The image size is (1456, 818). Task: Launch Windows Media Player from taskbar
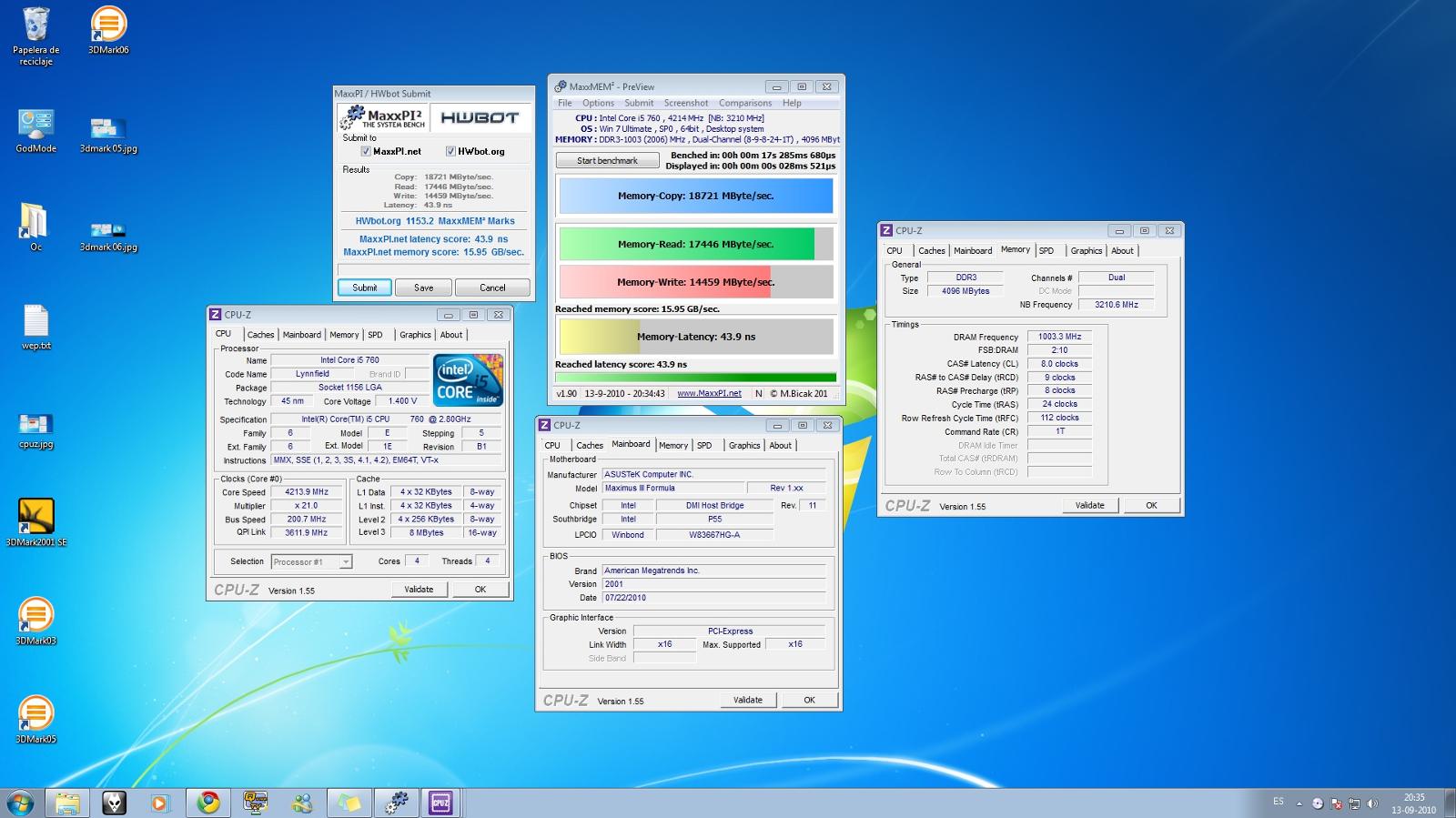160,803
